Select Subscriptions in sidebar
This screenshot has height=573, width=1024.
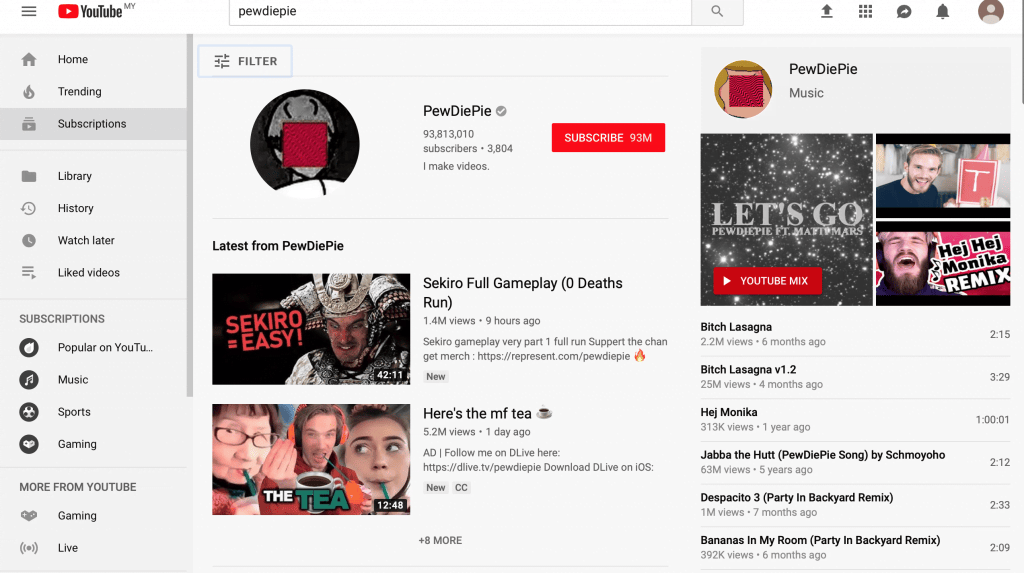93,123
